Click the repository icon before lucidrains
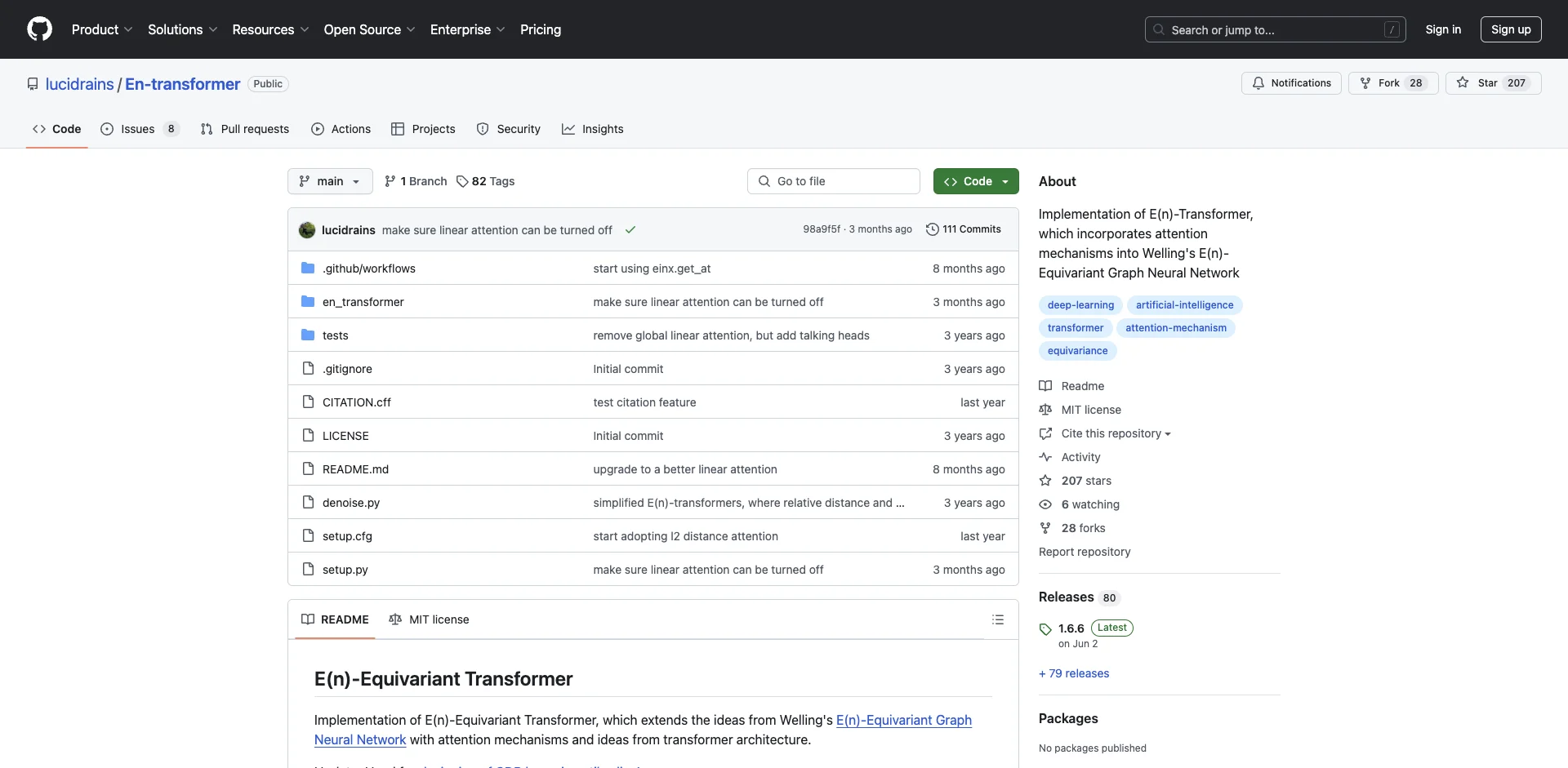This screenshot has width=1568, height=768. [33, 84]
